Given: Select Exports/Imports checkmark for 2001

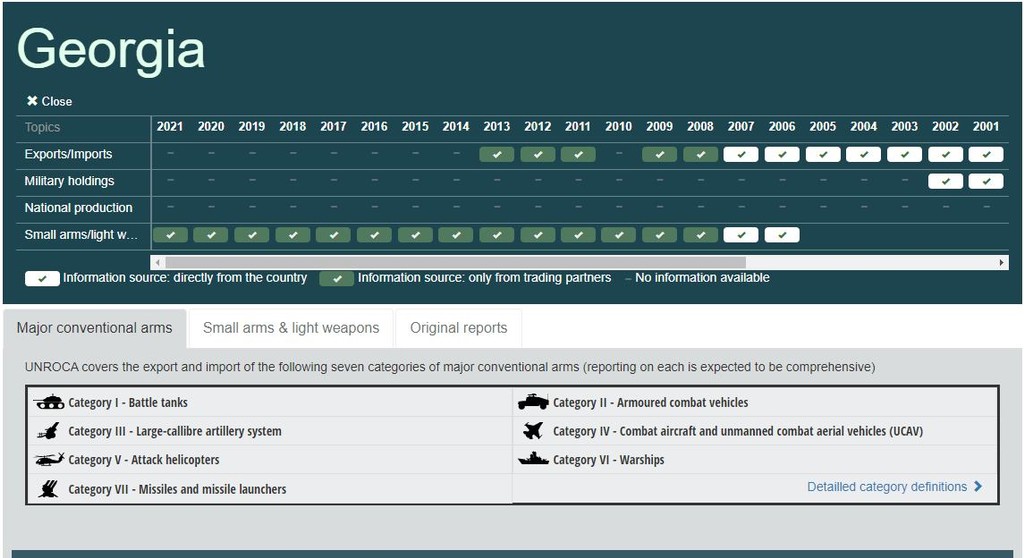Looking at the screenshot, I should (986, 155).
